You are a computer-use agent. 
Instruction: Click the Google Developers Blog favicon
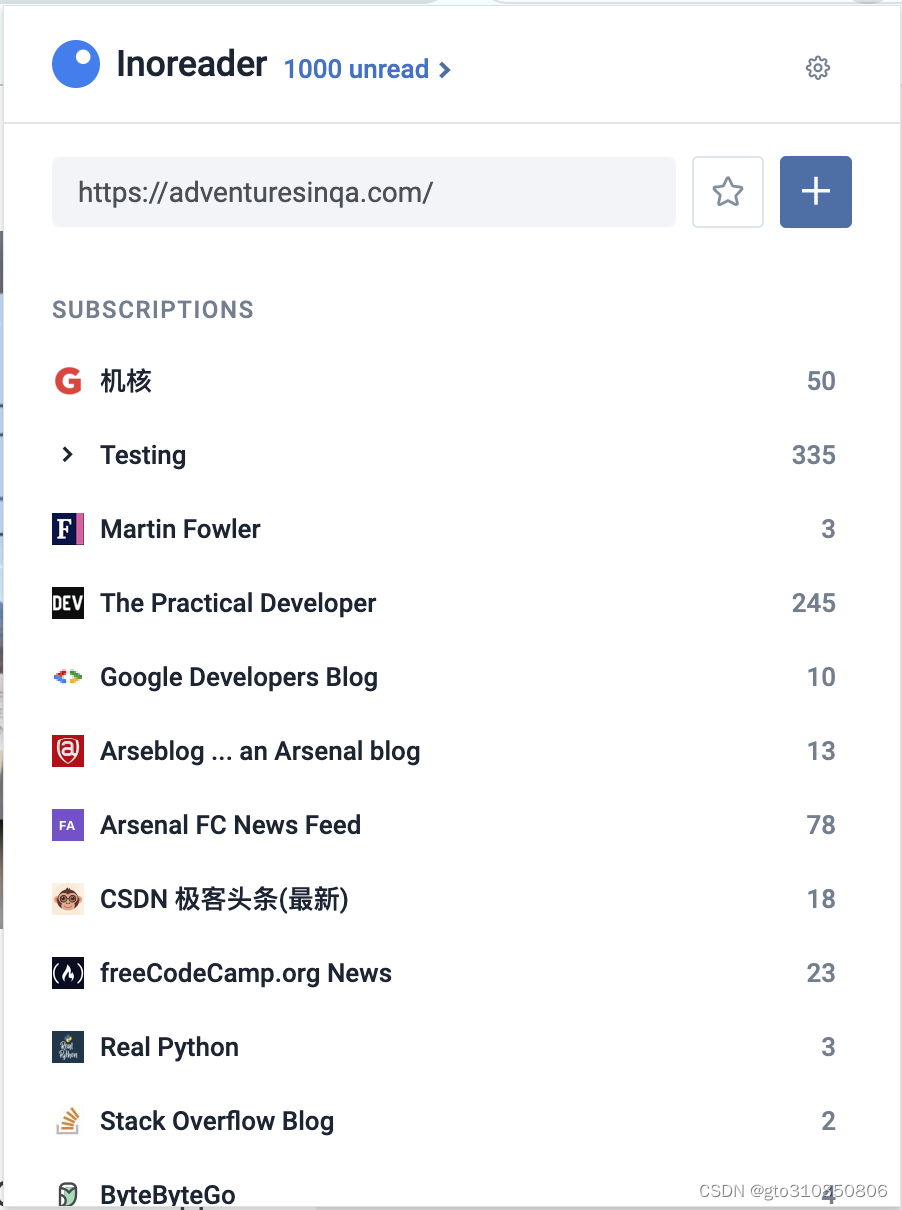[68, 677]
